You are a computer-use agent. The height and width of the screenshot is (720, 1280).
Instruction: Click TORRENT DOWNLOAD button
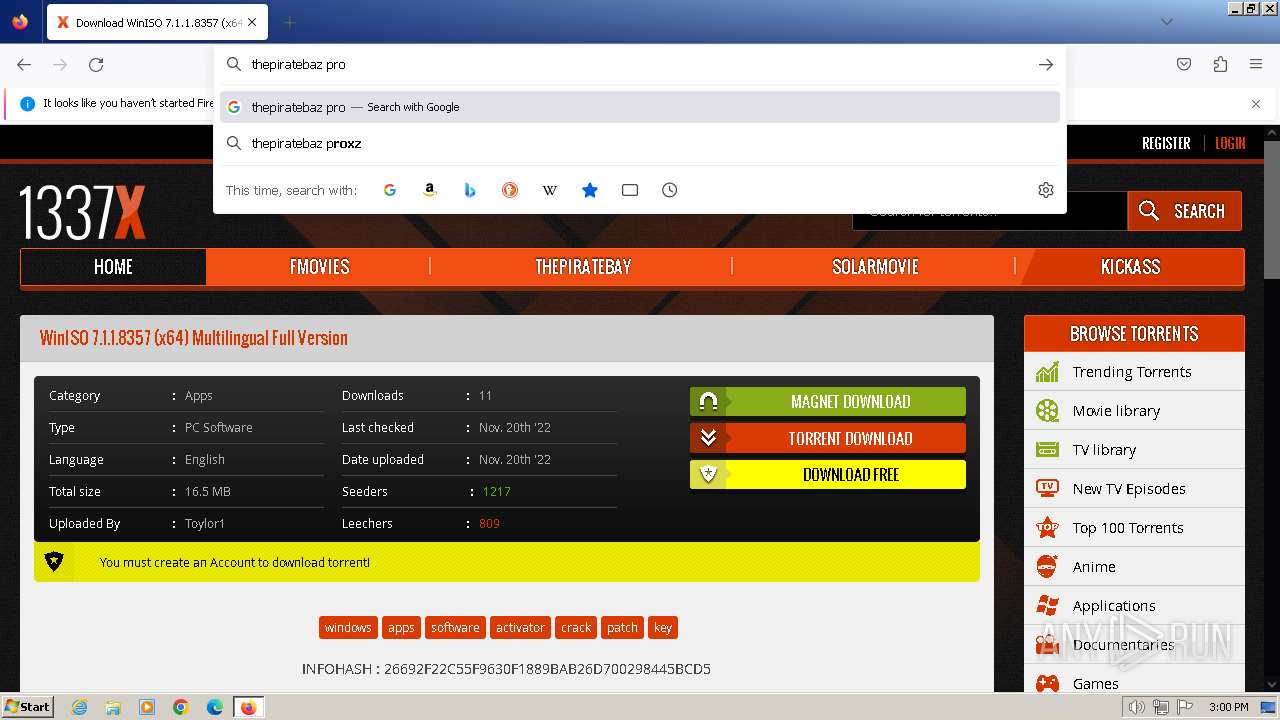(x=828, y=438)
